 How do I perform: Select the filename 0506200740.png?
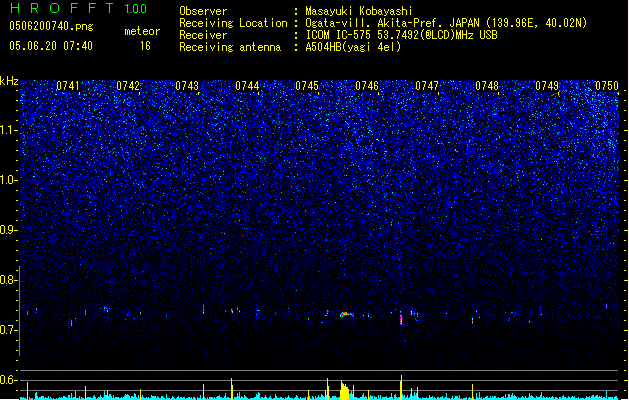51,26
